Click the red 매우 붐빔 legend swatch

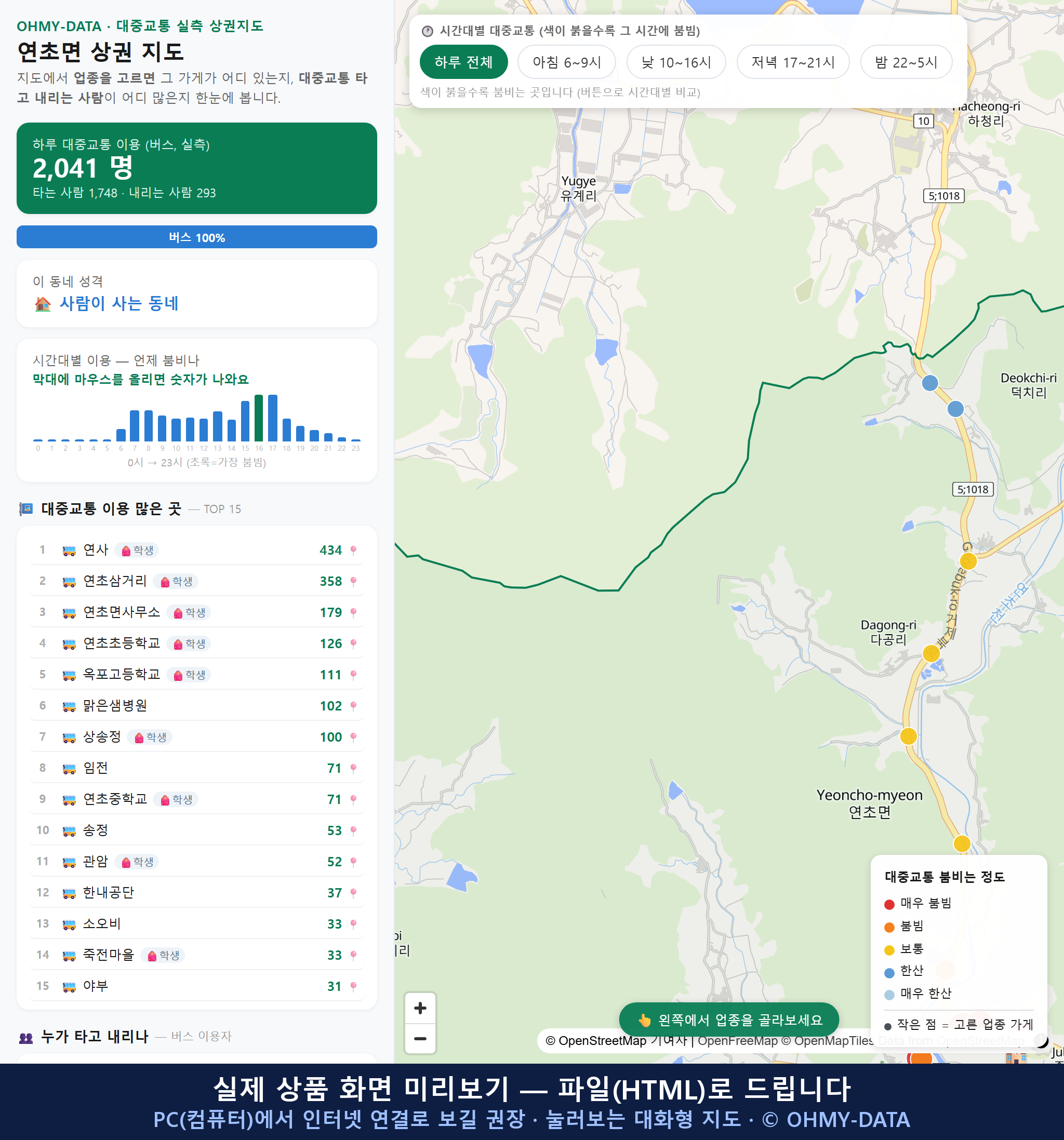click(889, 904)
